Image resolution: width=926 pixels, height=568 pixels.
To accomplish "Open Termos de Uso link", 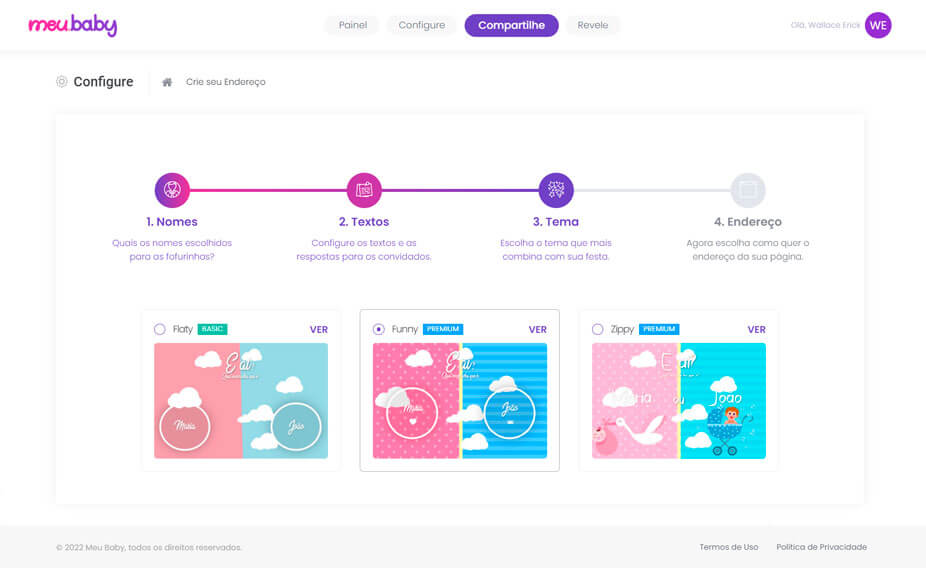I will pyautogui.click(x=728, y=547).
